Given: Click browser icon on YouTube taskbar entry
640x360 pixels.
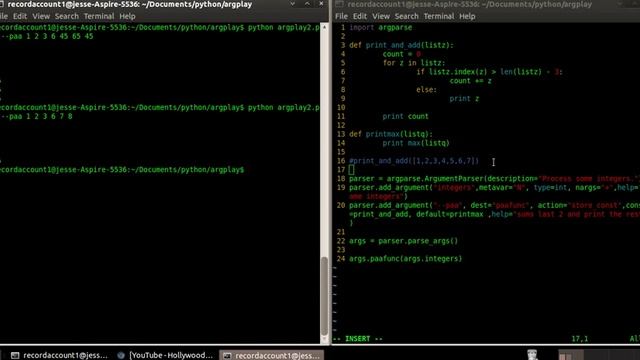Looking at the screenshot, I should click(121, 355).
